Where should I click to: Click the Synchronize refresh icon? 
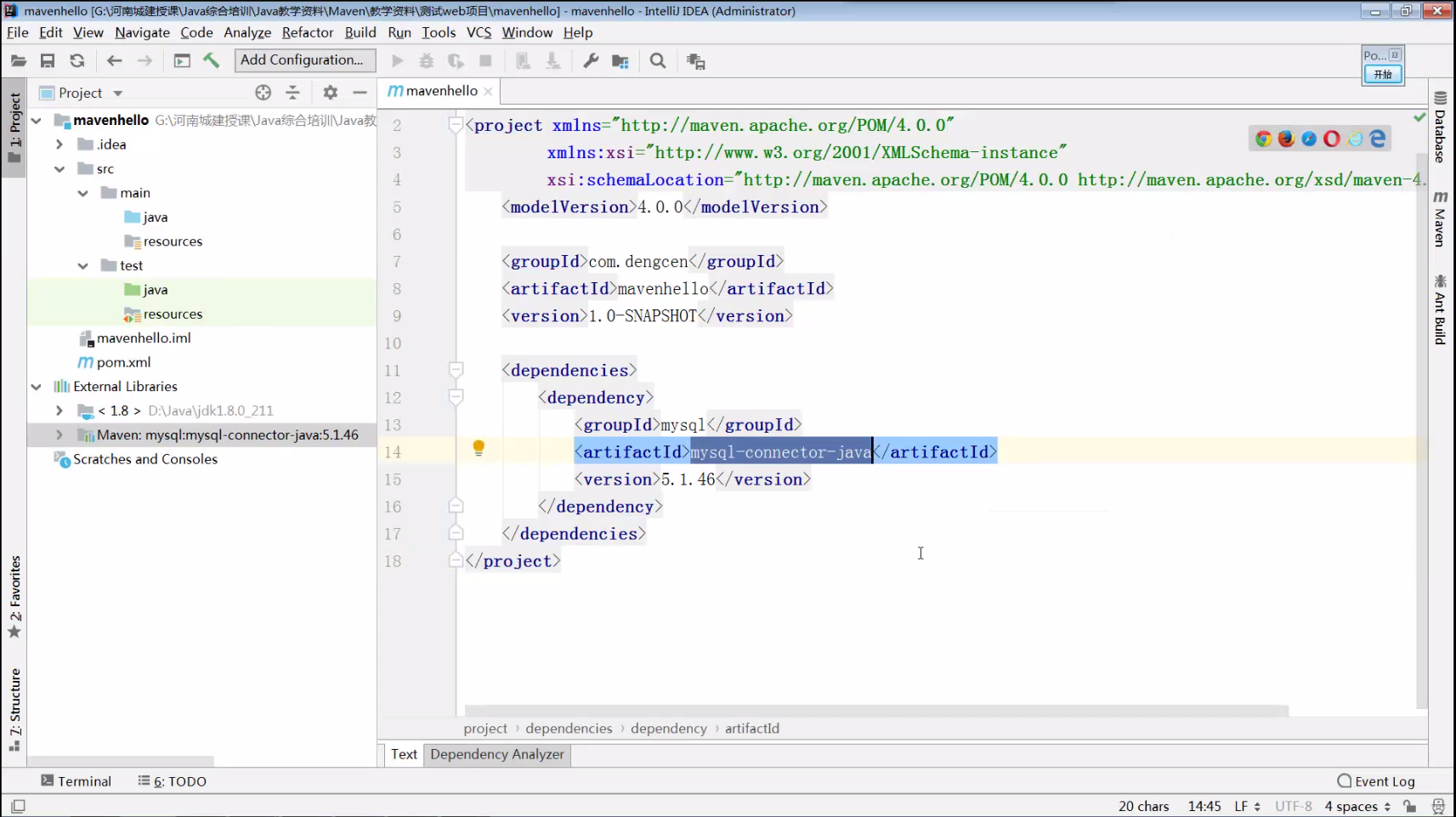(77, 60)
